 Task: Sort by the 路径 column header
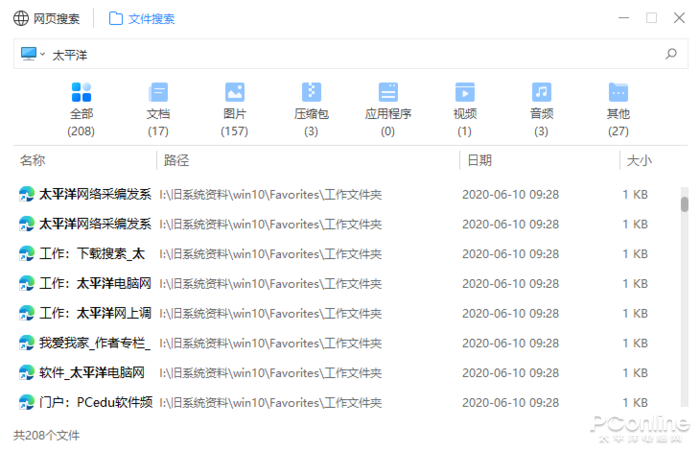(x=176, y=160)
